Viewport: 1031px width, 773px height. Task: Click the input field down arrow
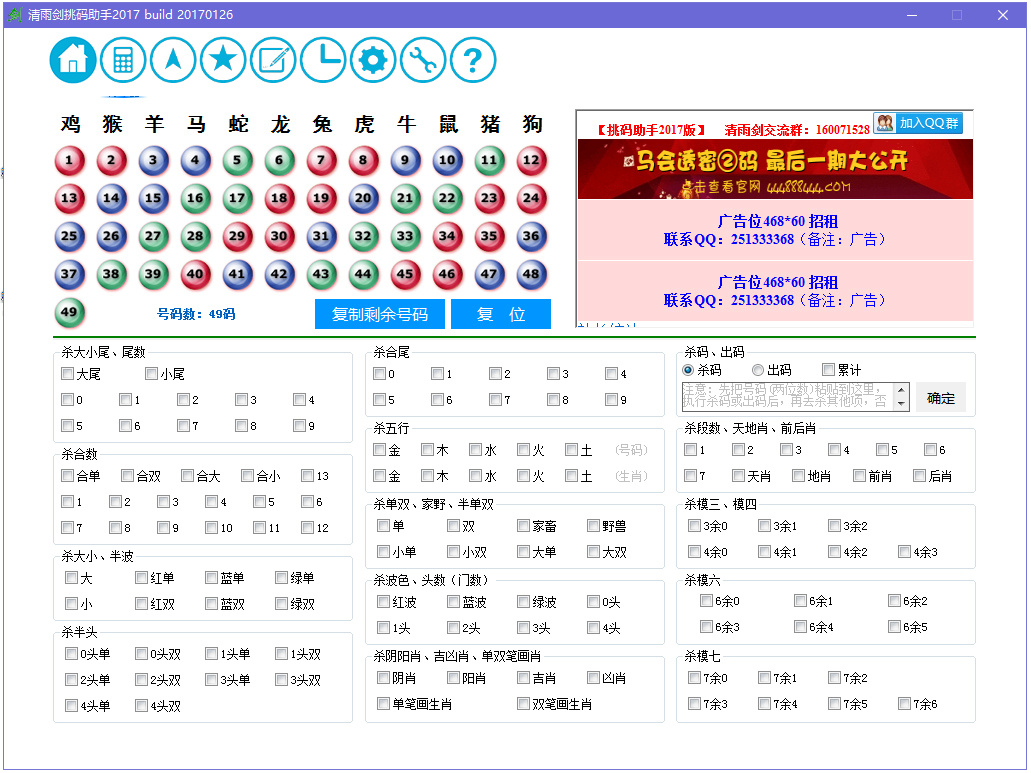[901, 404]
